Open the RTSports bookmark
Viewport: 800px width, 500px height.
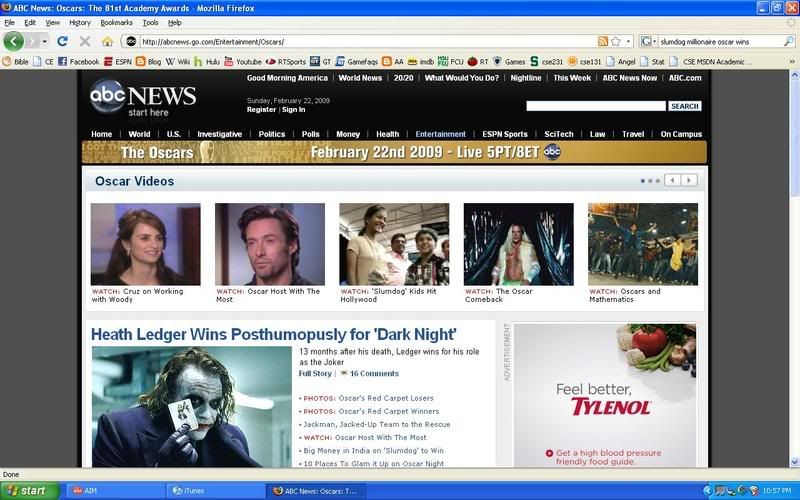286,62
